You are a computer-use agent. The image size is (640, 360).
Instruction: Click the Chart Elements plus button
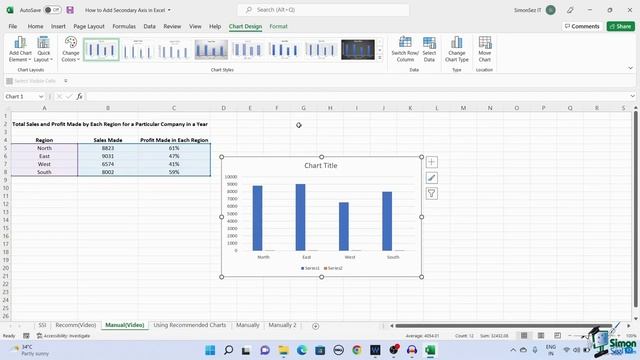tap(431, 162)
